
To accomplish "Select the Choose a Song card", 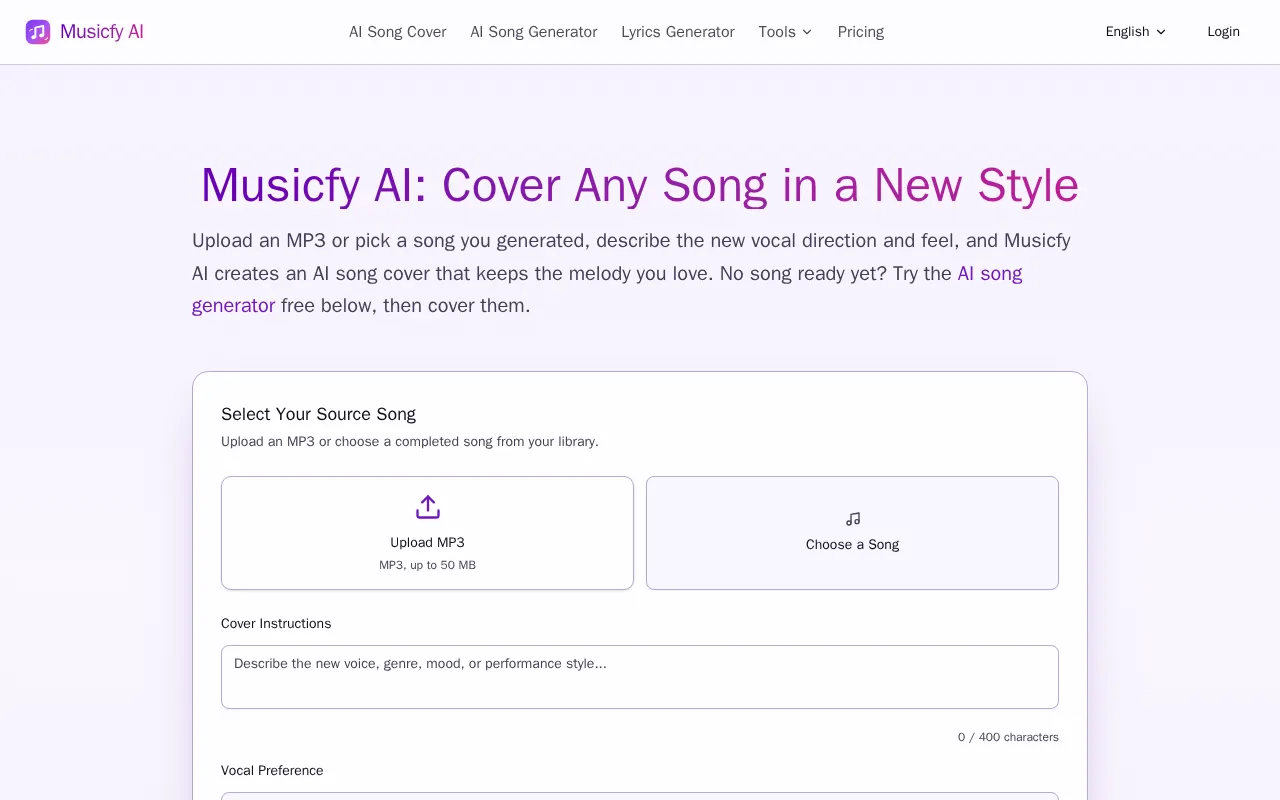I will (852, 533).
